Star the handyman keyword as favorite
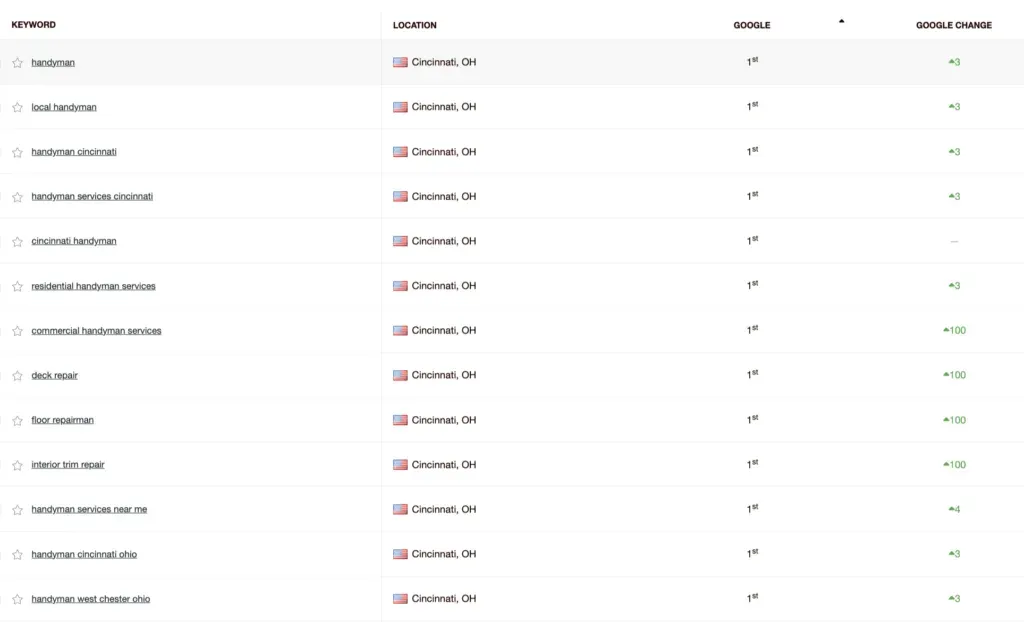Image resolution: width=1024 pixels, height=622 pixels. click(16, 61)
